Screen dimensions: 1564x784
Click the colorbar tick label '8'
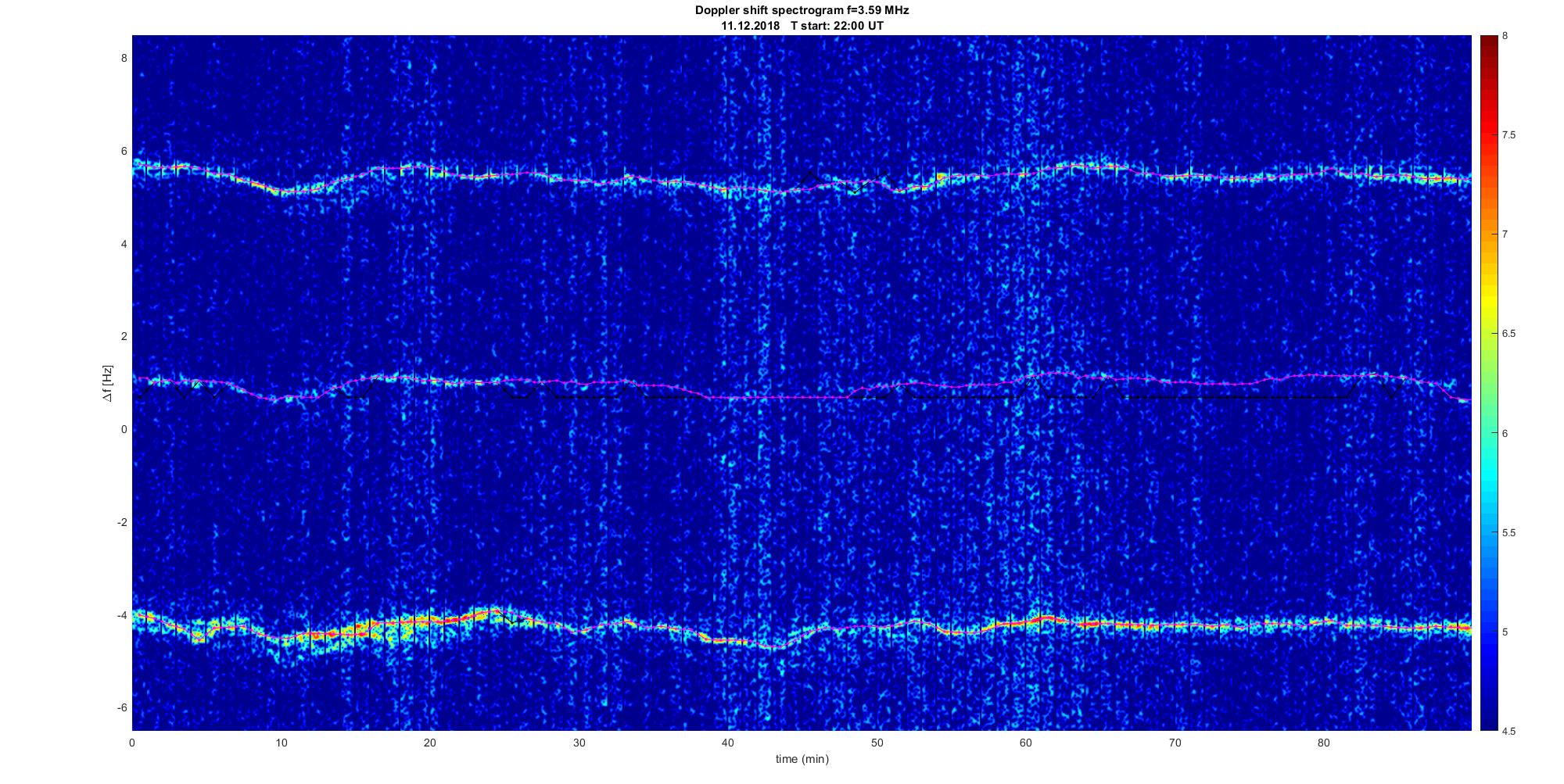[1505, 36]
